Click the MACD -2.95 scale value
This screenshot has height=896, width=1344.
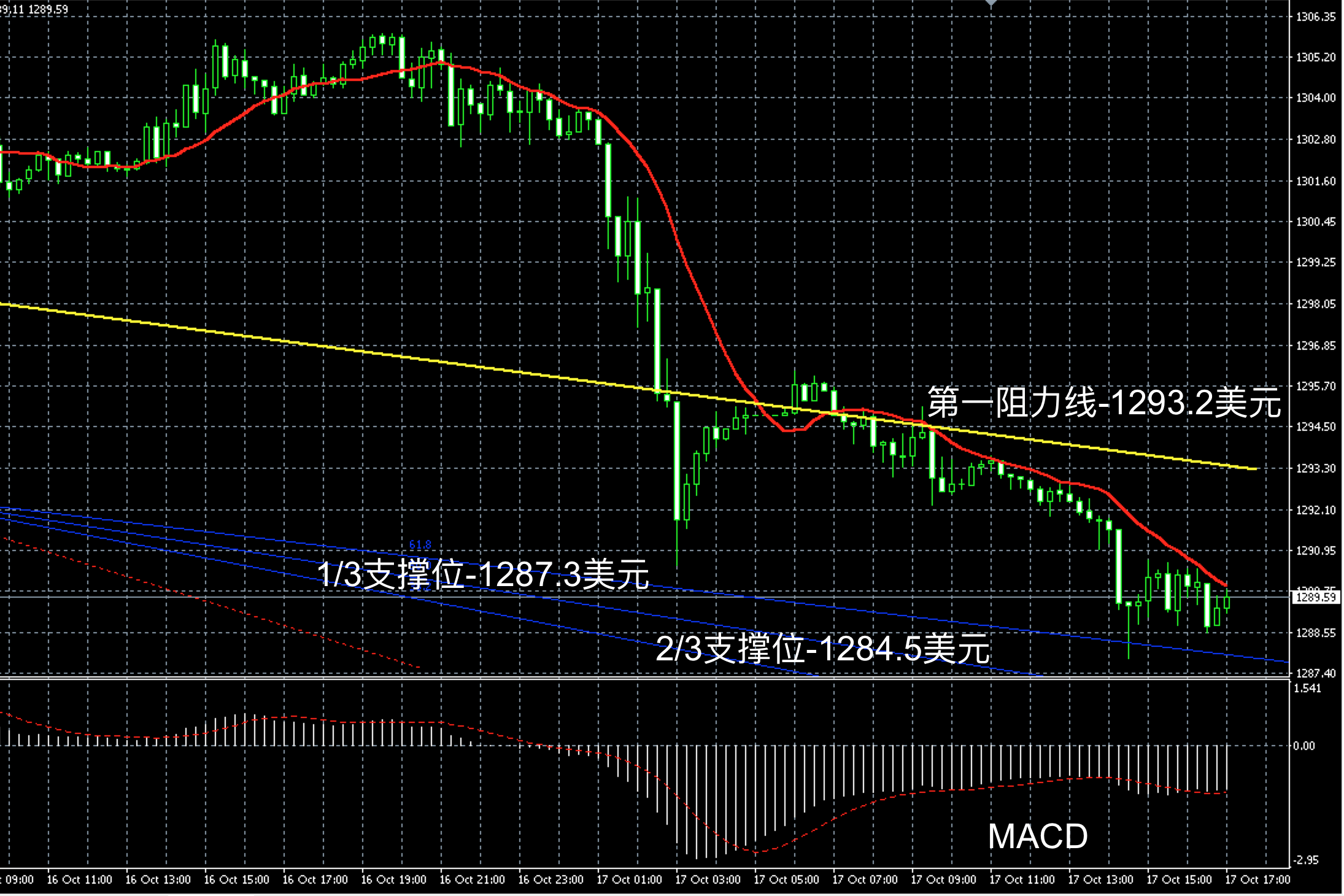[x=1305, y=860]
